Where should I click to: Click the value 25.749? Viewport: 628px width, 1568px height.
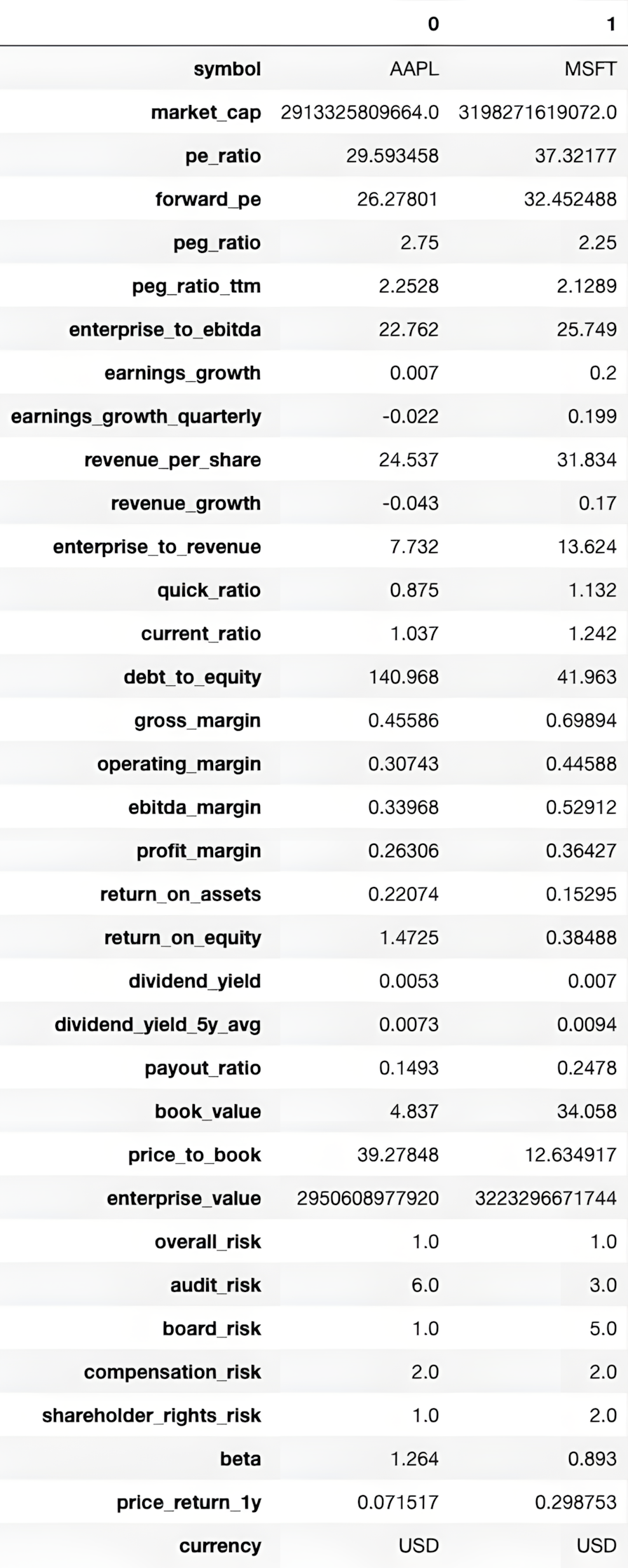coord(587,330)
